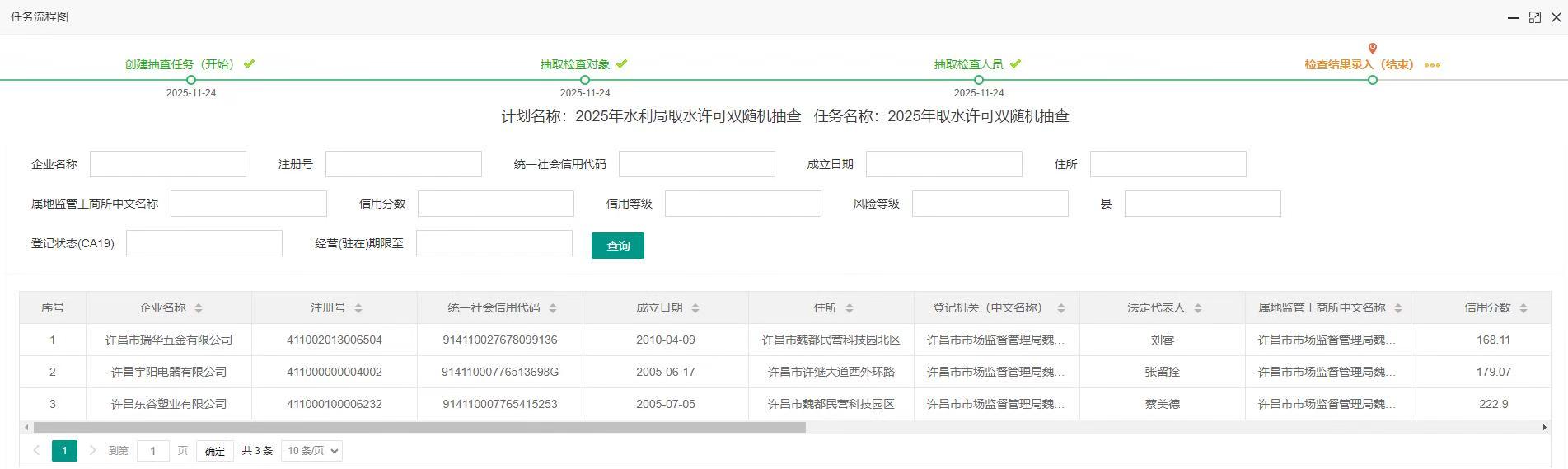Open the 抽取检查人员 workflow step
Screen dimensions: 1568x469
pyautogui.click(x=968, y=64)
